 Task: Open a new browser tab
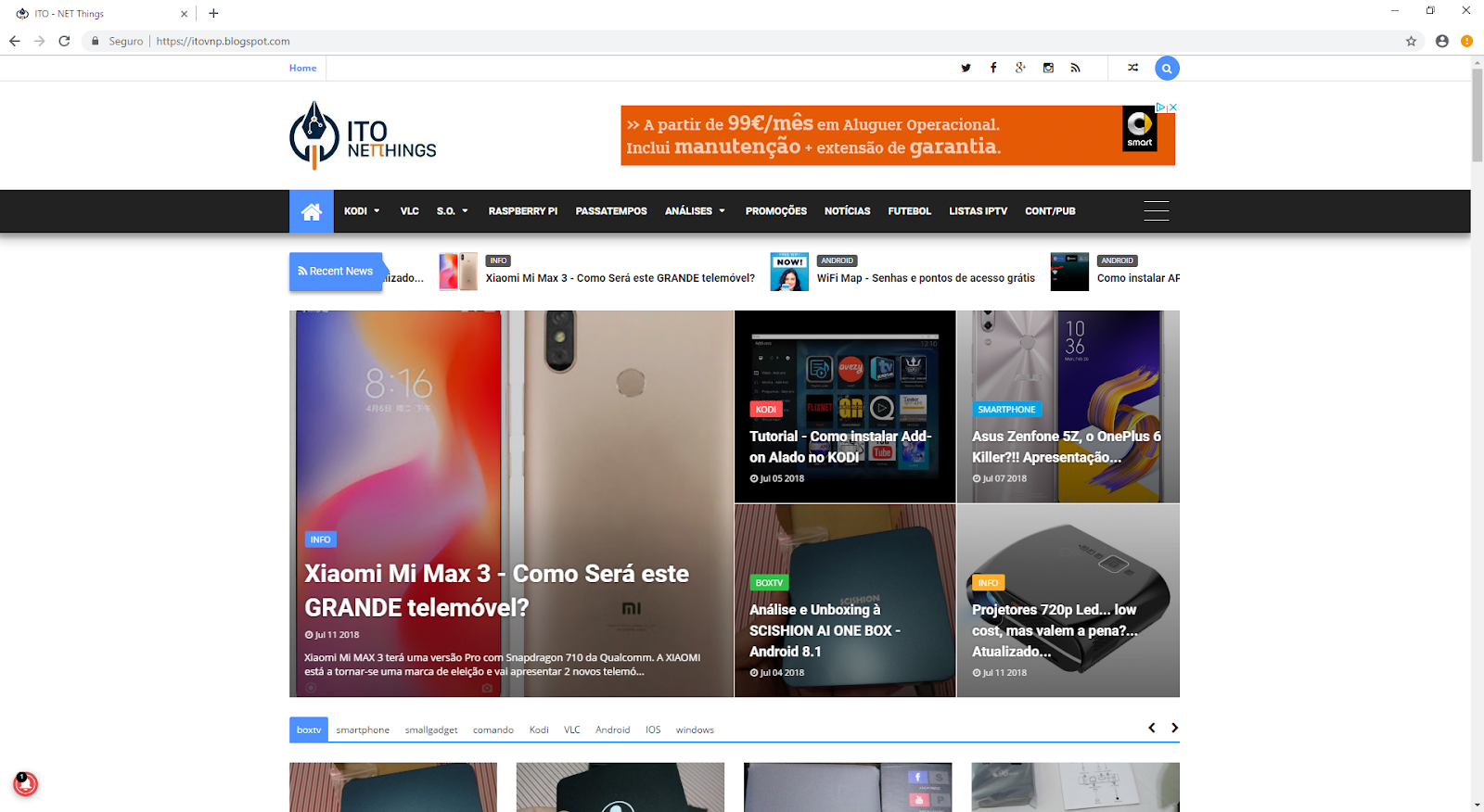(213, 13)
